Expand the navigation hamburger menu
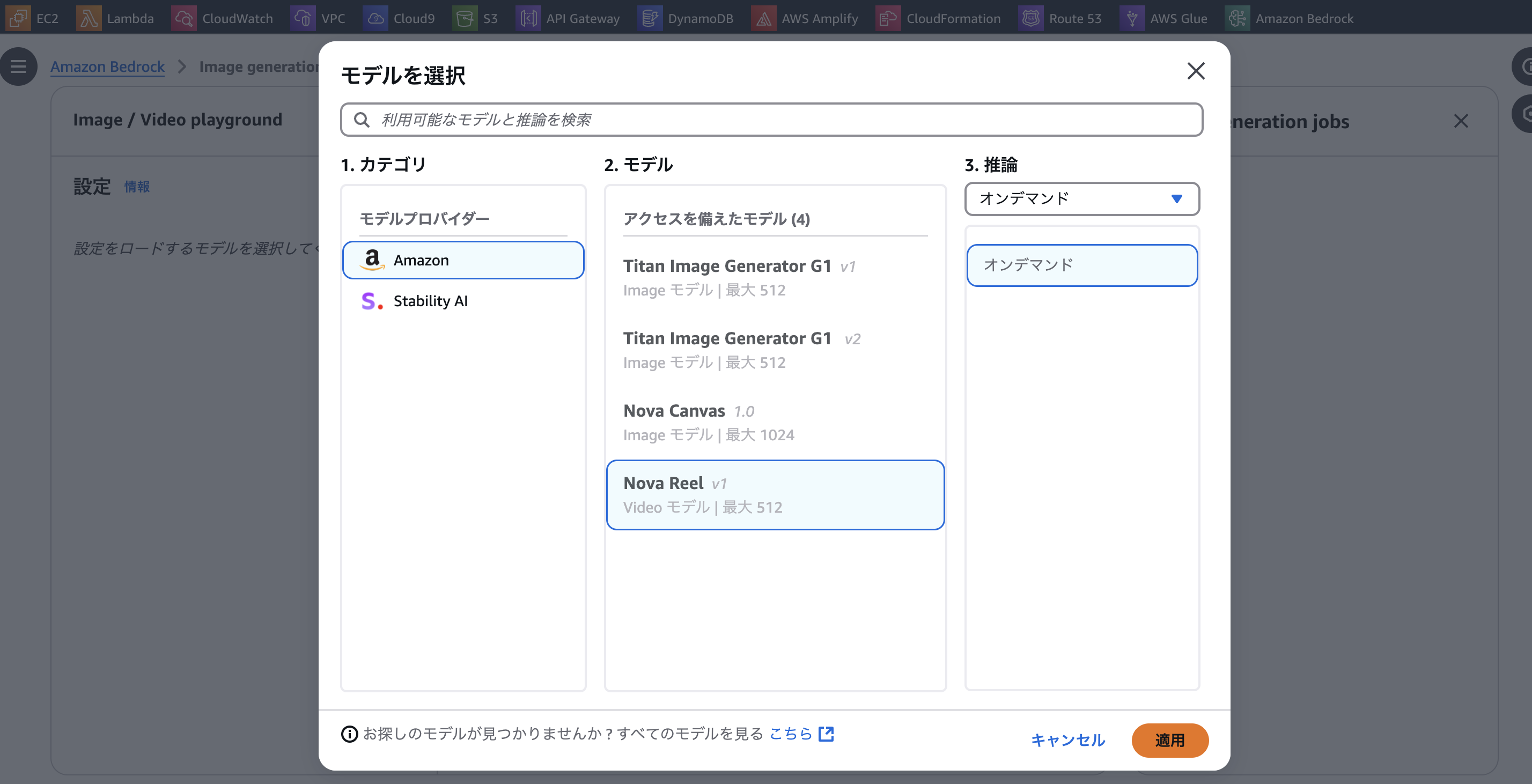 point(18,66)
